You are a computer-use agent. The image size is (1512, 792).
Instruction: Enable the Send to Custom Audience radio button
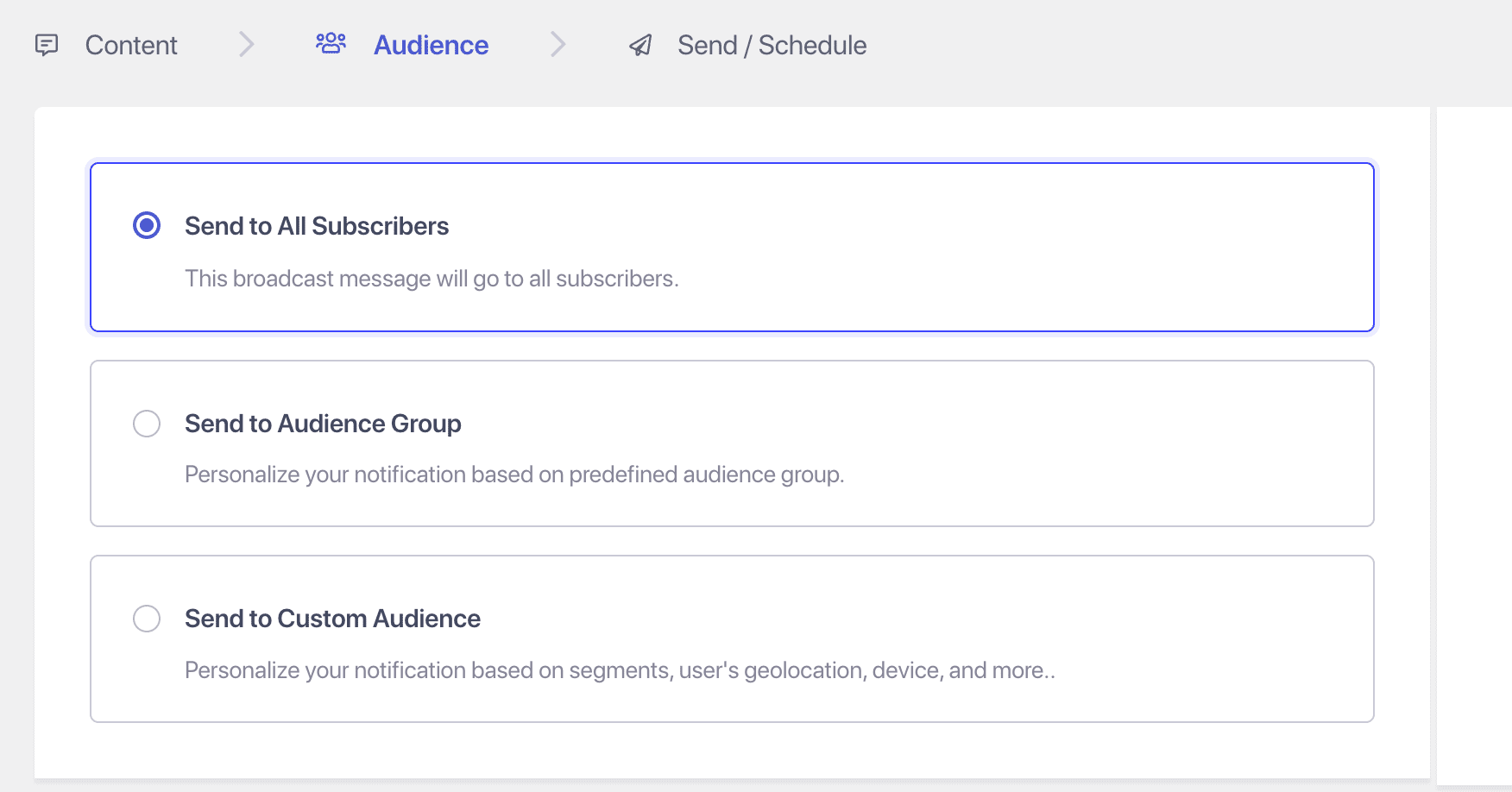click(x=147, y=619)
